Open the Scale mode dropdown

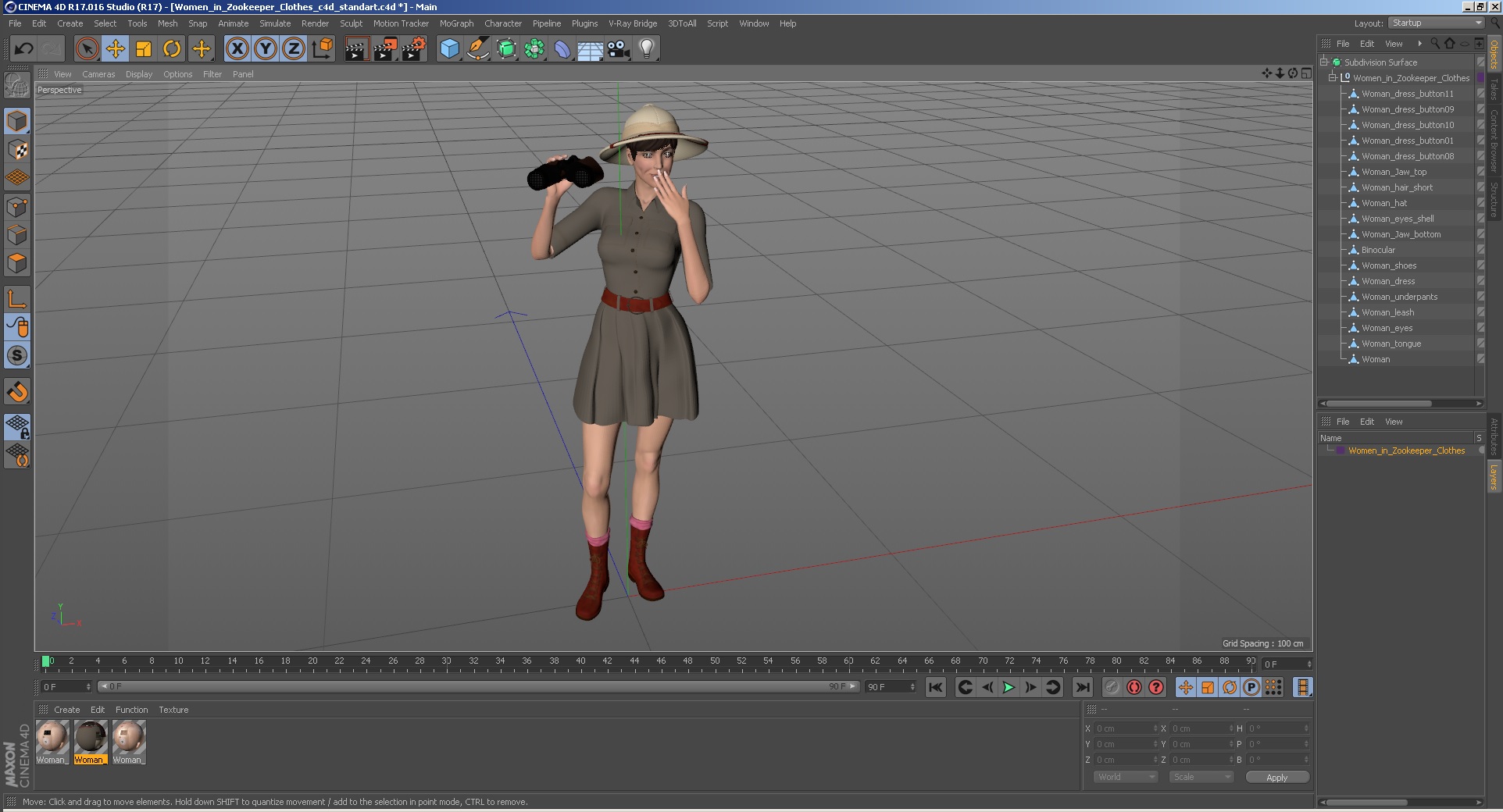1201,777
